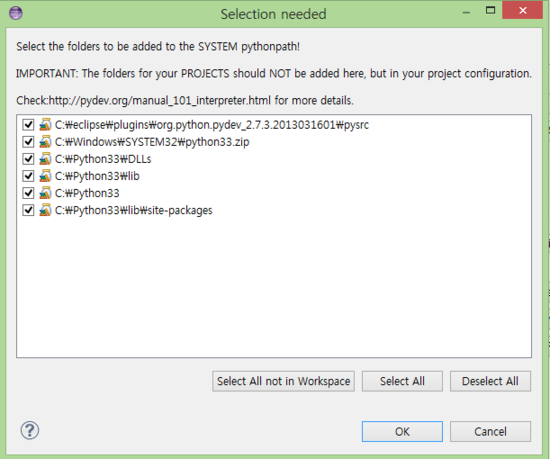Click the Eclipse icon in title bar
This screenshot has width=550, height=459.
click(16, 13)
